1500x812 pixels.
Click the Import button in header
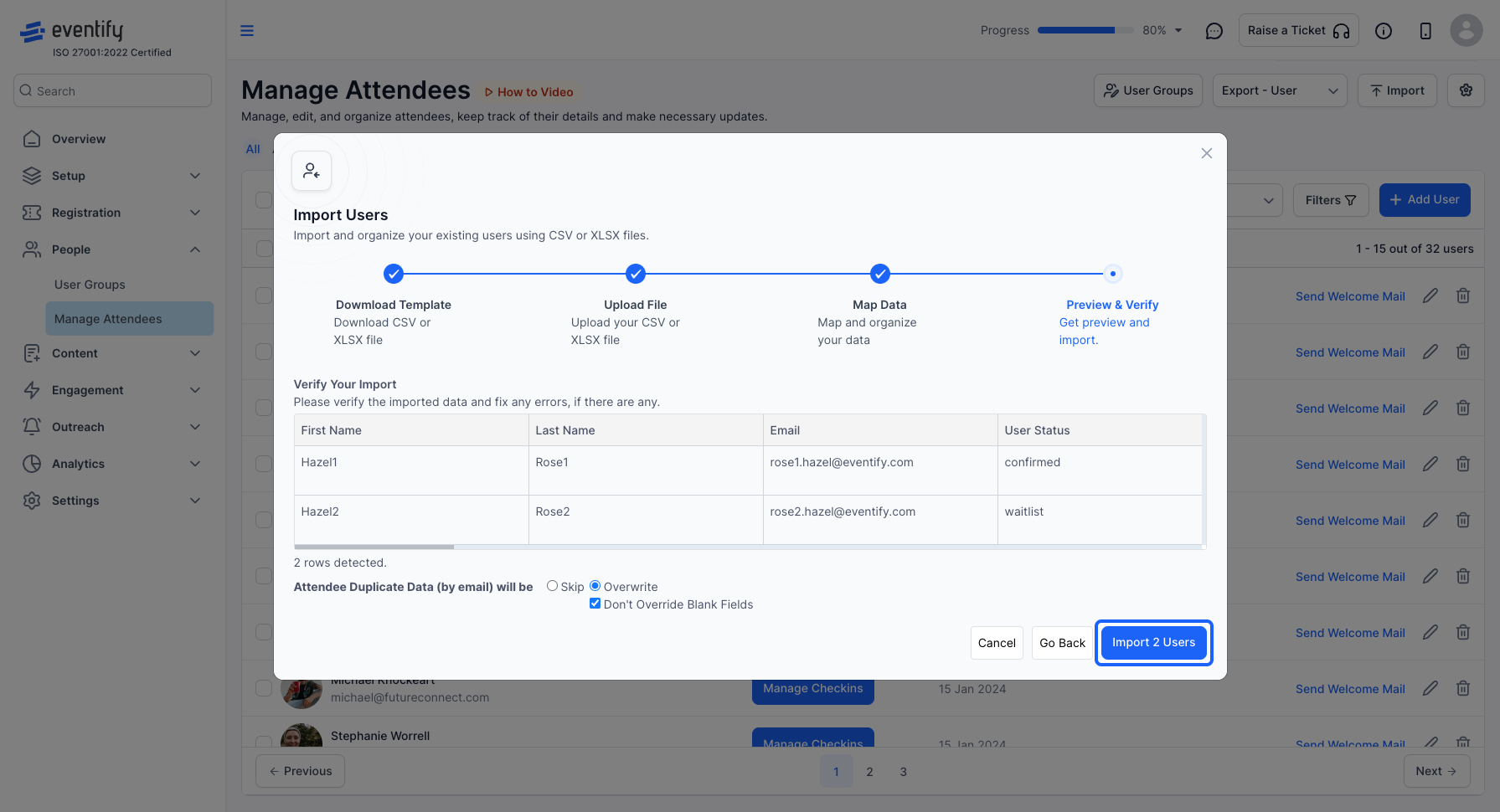pyautogui.click(x=1397, y=90)
